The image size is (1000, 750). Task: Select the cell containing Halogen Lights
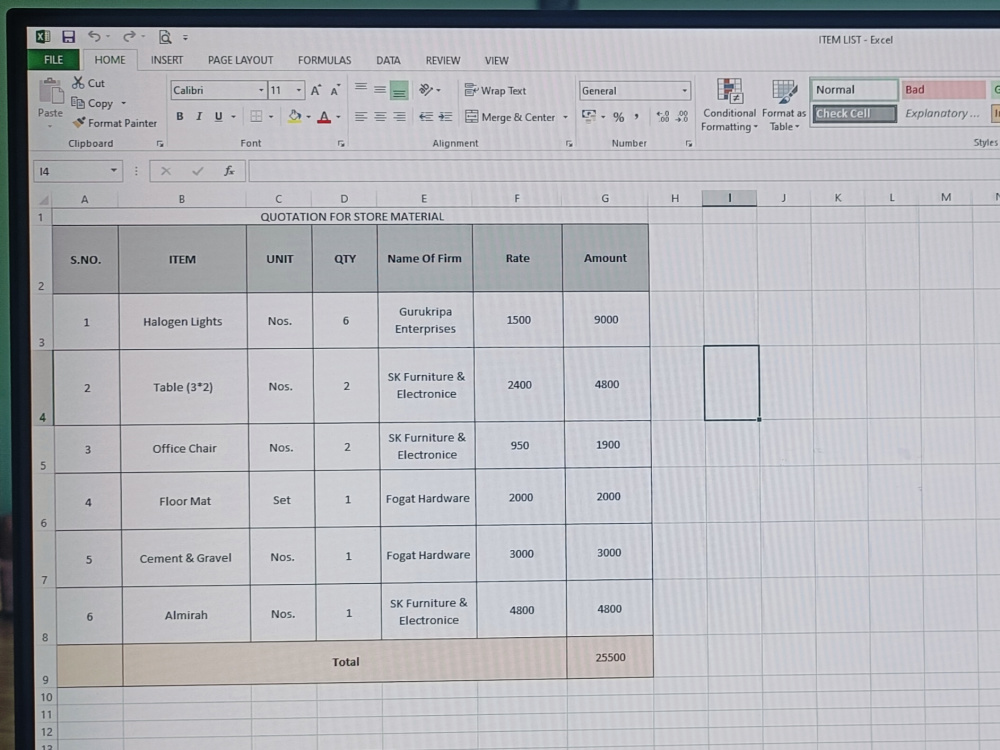(x=182, y=321)
